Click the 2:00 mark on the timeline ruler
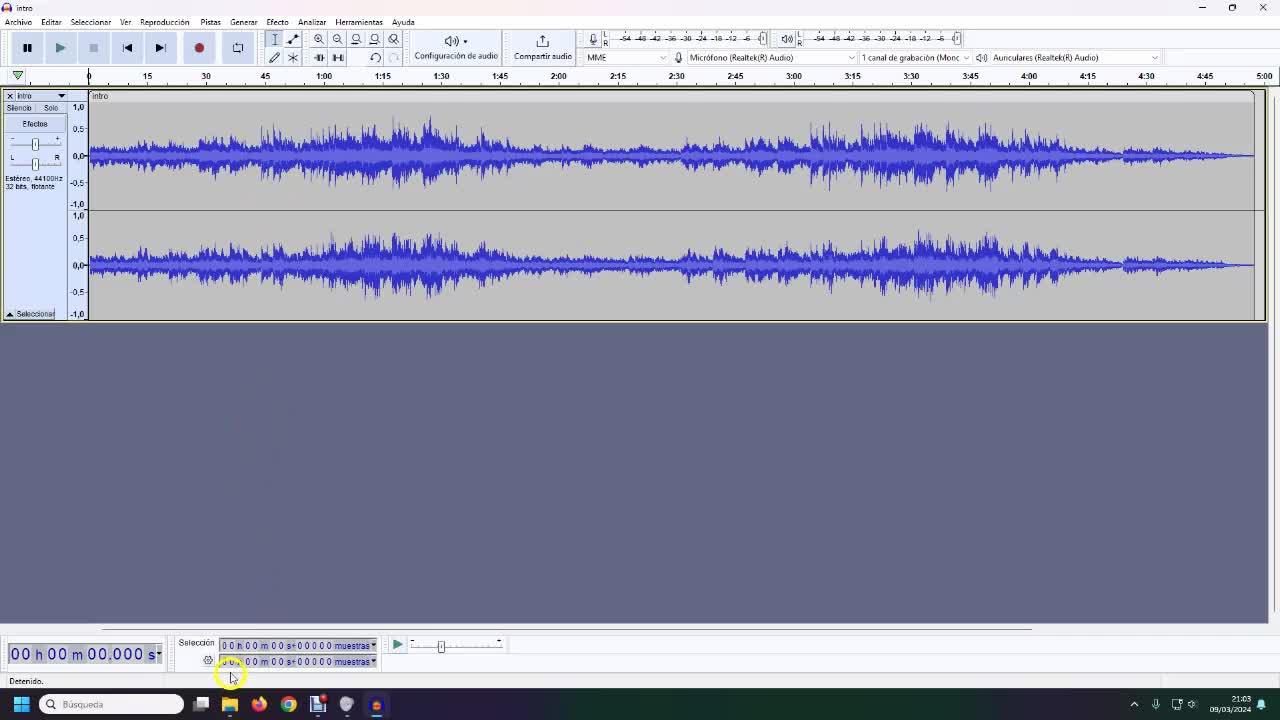The width and height of the screenshot is (1280, 720). pos(558,76)
